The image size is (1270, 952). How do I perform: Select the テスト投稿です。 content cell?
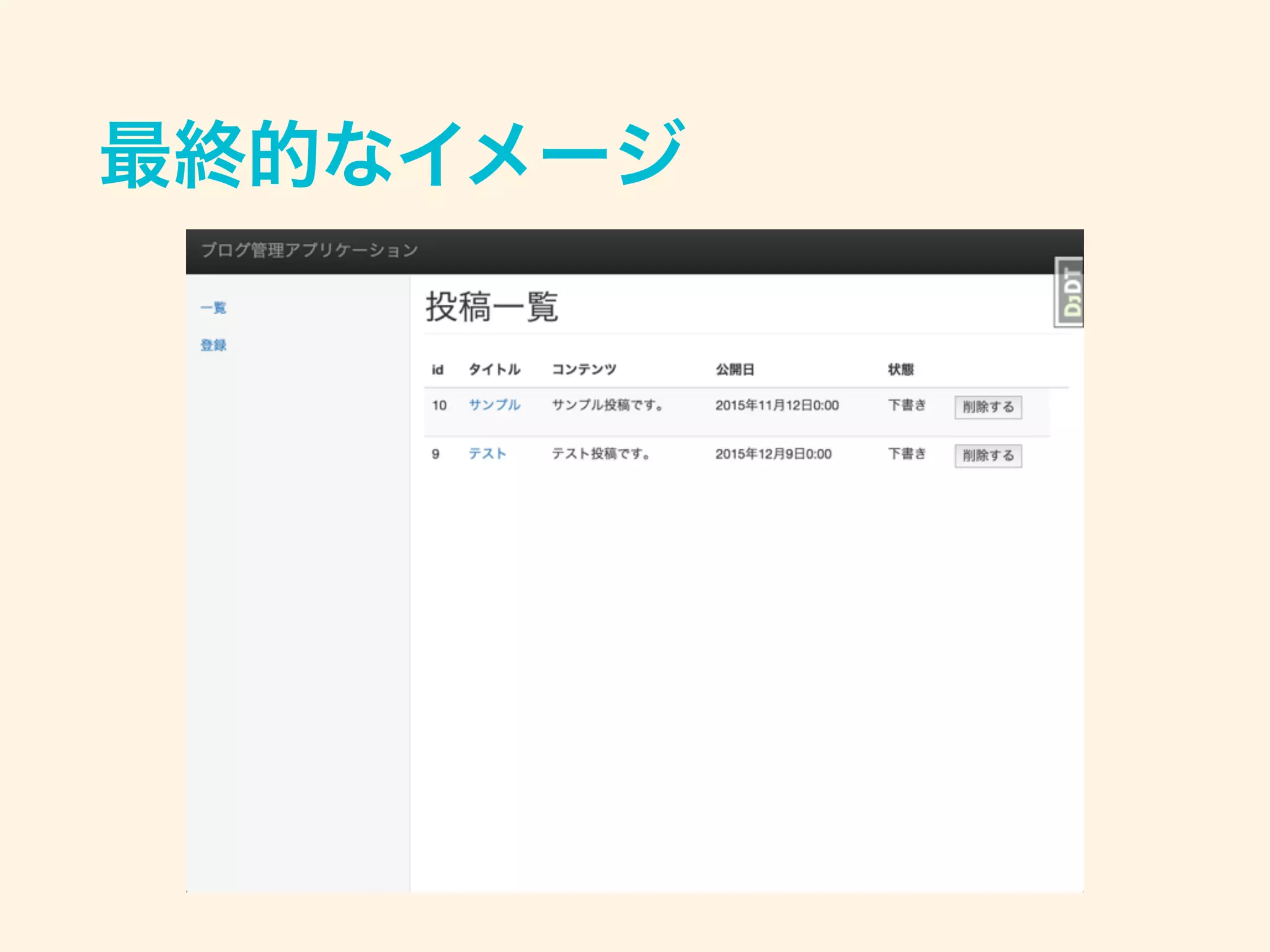602,454
